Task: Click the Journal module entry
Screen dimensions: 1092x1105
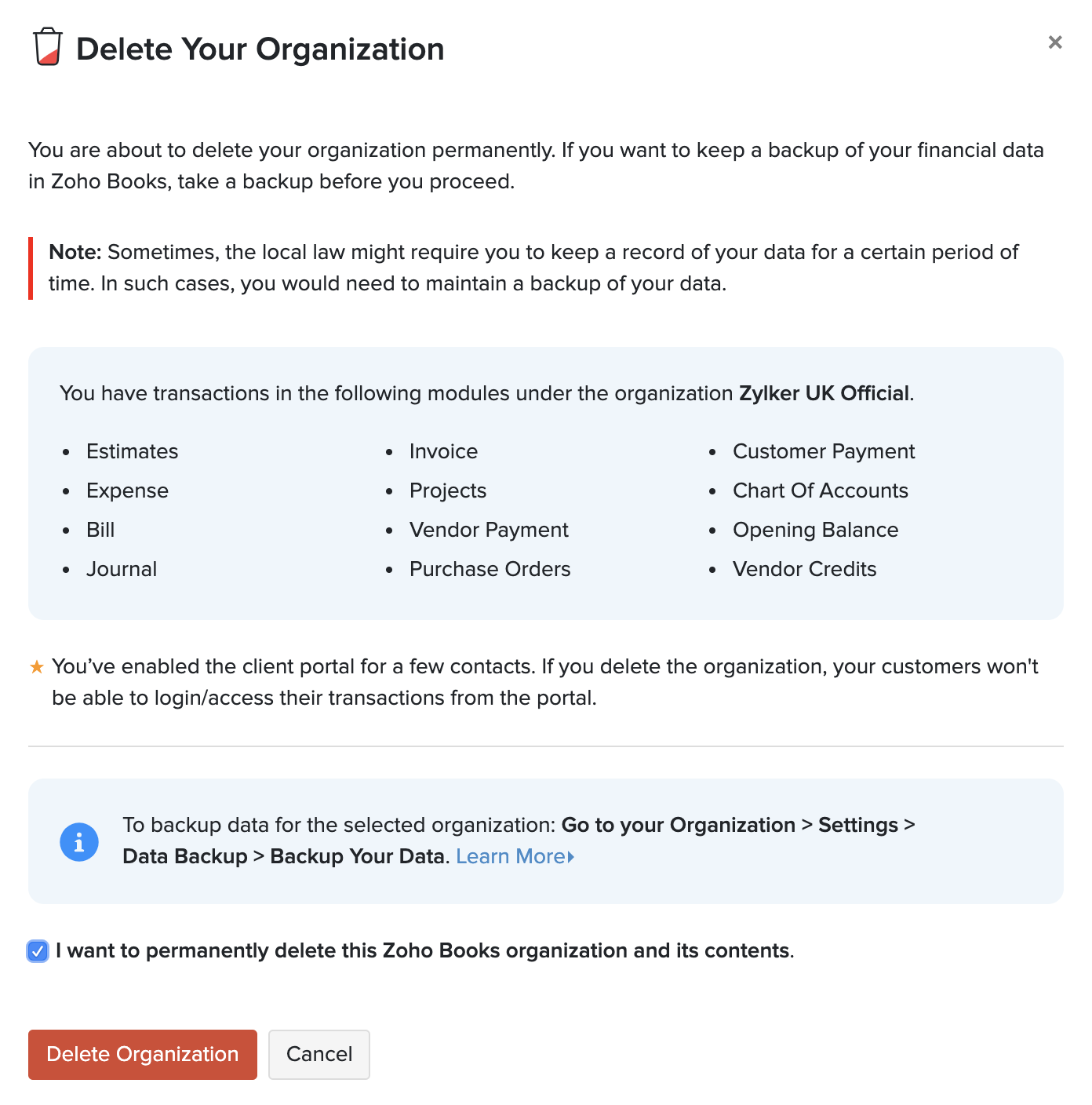Action: coord(122,569)
